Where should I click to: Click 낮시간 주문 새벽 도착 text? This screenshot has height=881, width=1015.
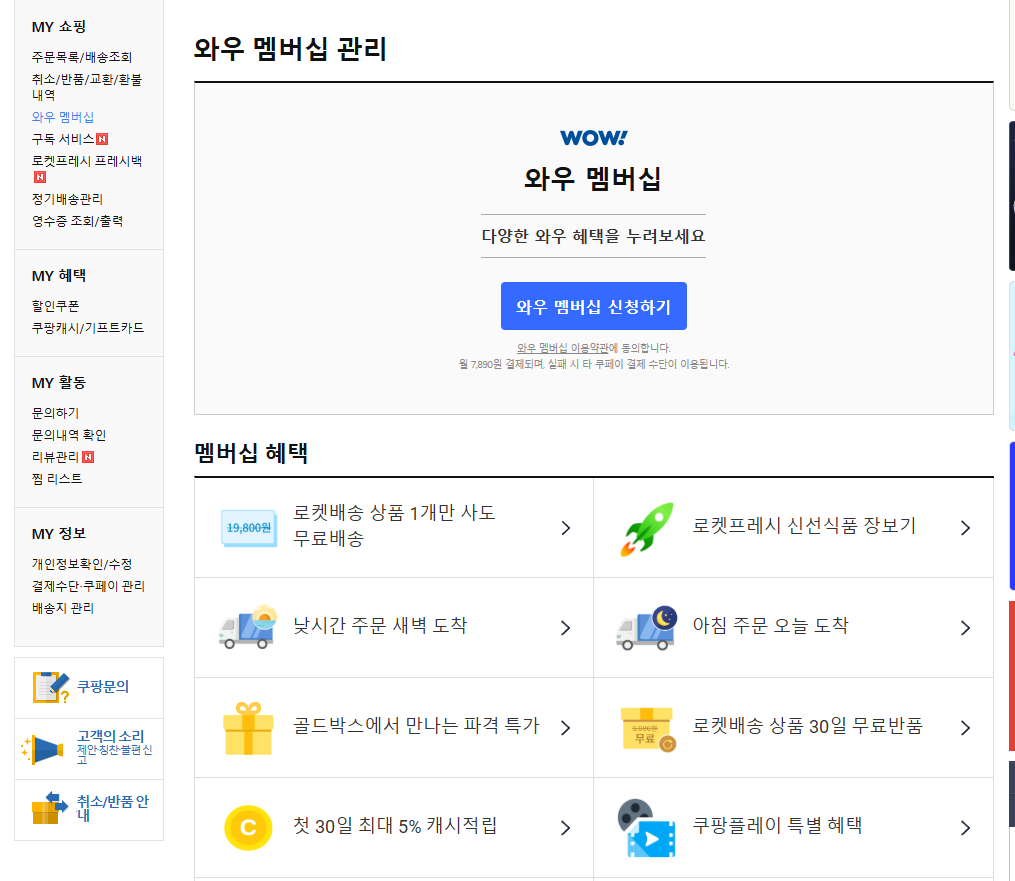(380, 625)
